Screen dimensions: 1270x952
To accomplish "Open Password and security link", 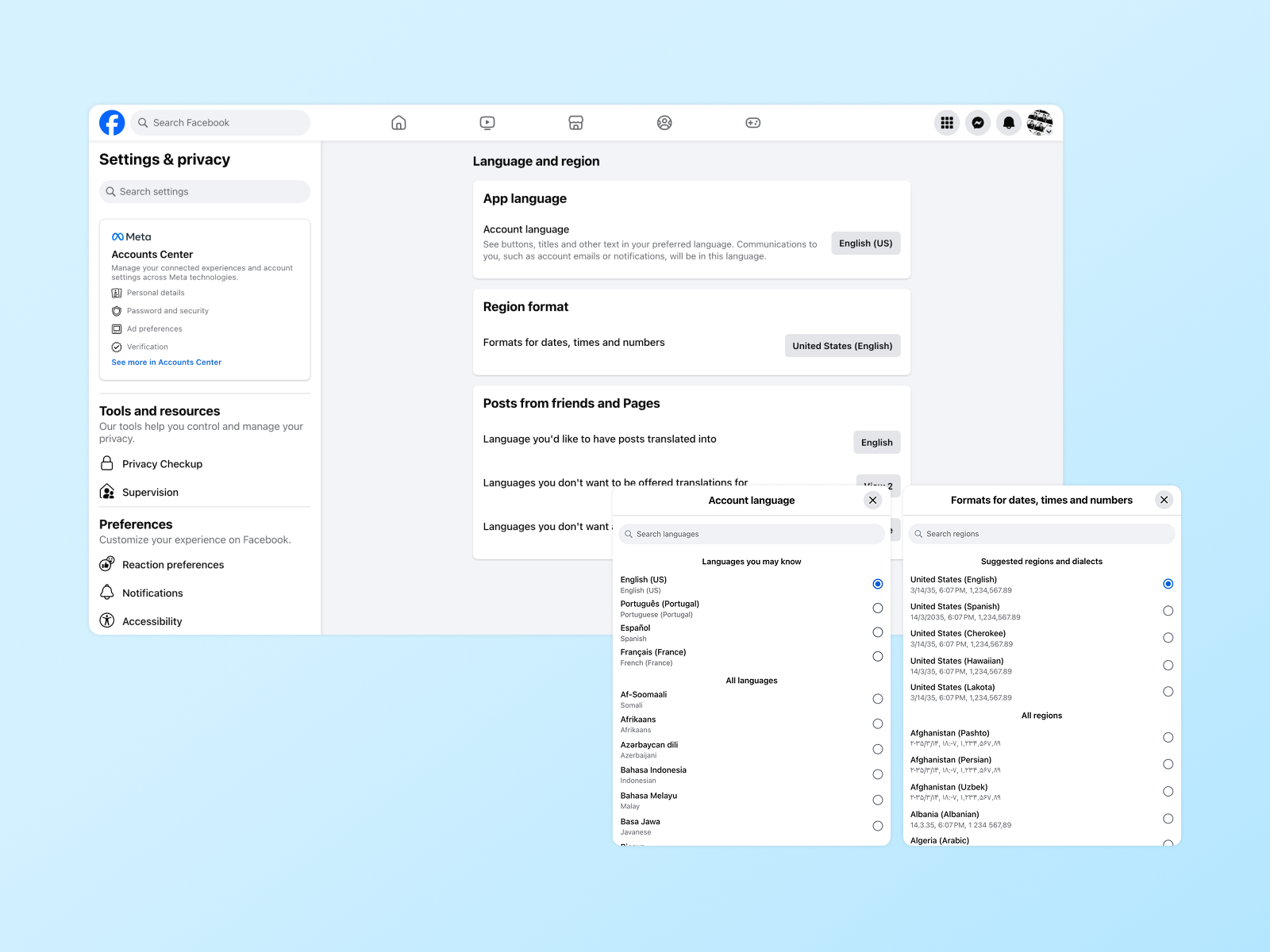I will pyautogui.click(x=167, y=311).
